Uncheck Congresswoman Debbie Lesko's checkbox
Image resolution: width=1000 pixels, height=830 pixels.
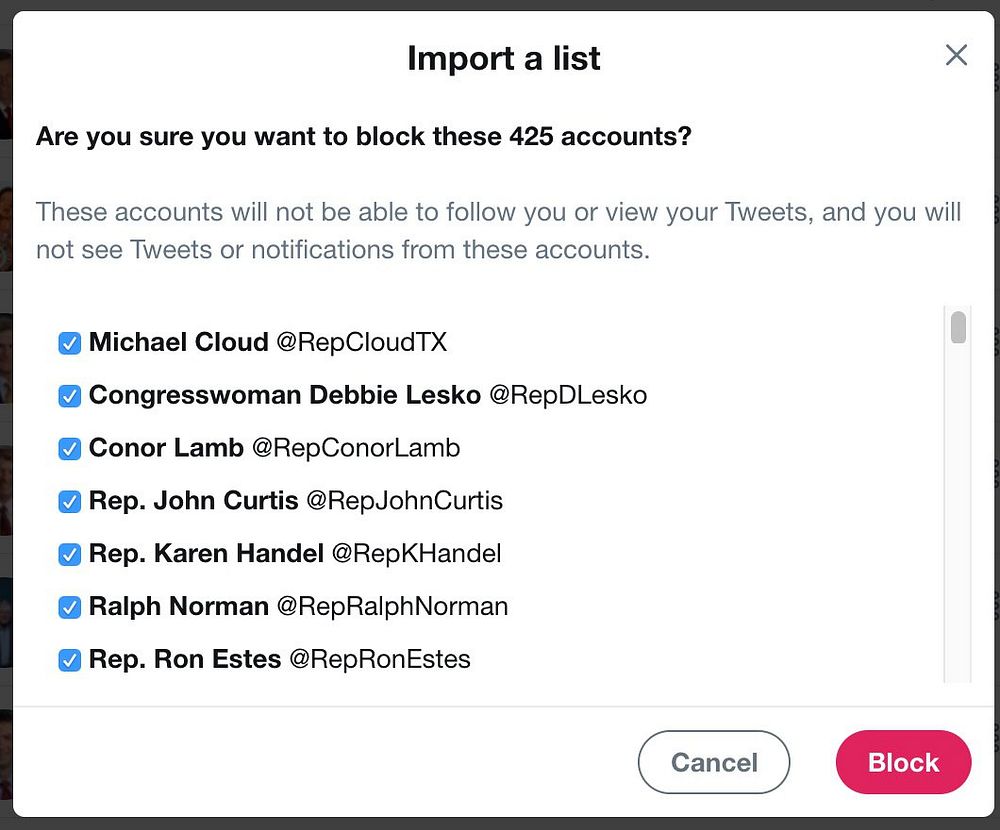point(69,396)
